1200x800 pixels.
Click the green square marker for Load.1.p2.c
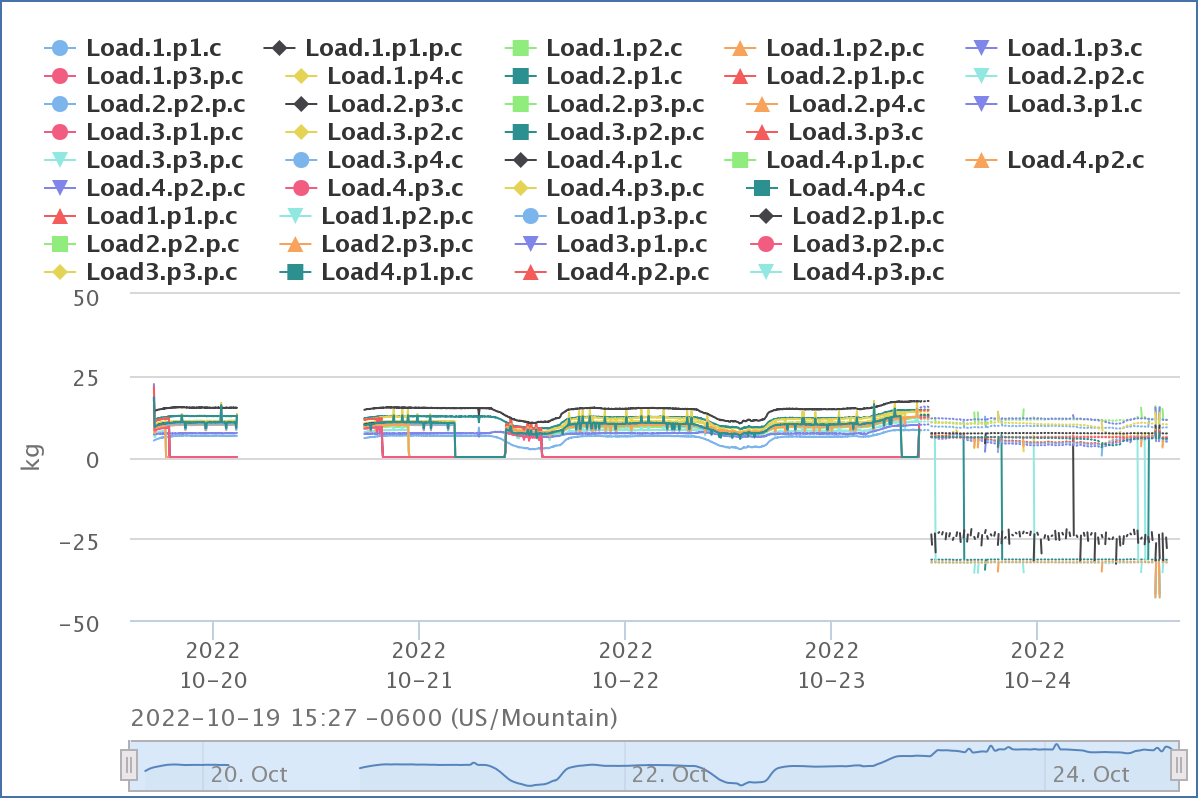tap(519, 47)
